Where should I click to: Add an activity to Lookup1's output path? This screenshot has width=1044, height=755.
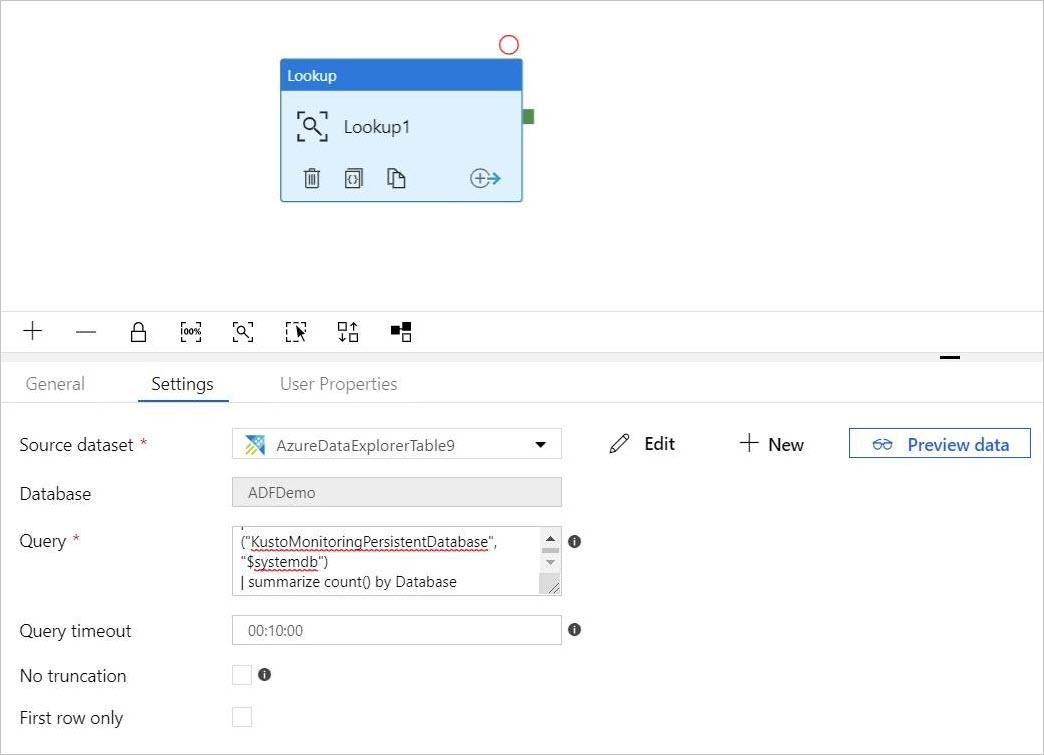point(485,177)
